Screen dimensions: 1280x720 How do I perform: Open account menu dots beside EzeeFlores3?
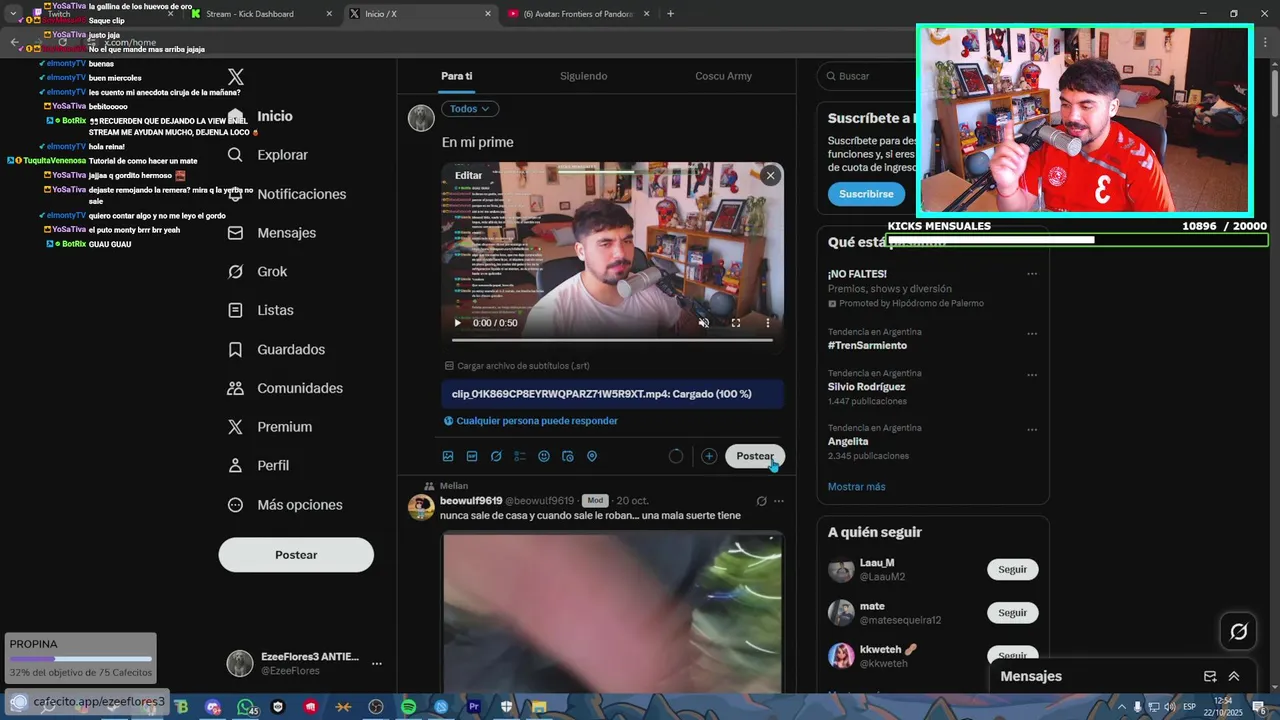[377, 663]
